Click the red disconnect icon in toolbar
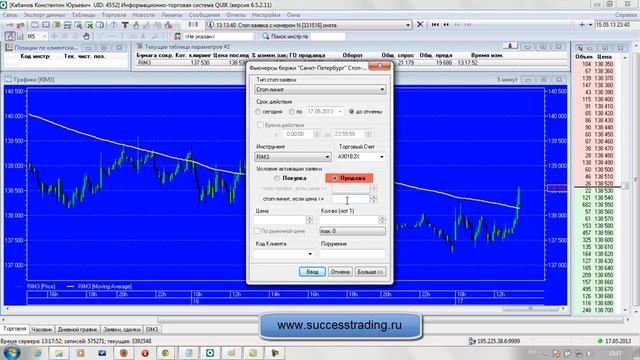Viewport: 640px width, 360px height. [19, 25]
